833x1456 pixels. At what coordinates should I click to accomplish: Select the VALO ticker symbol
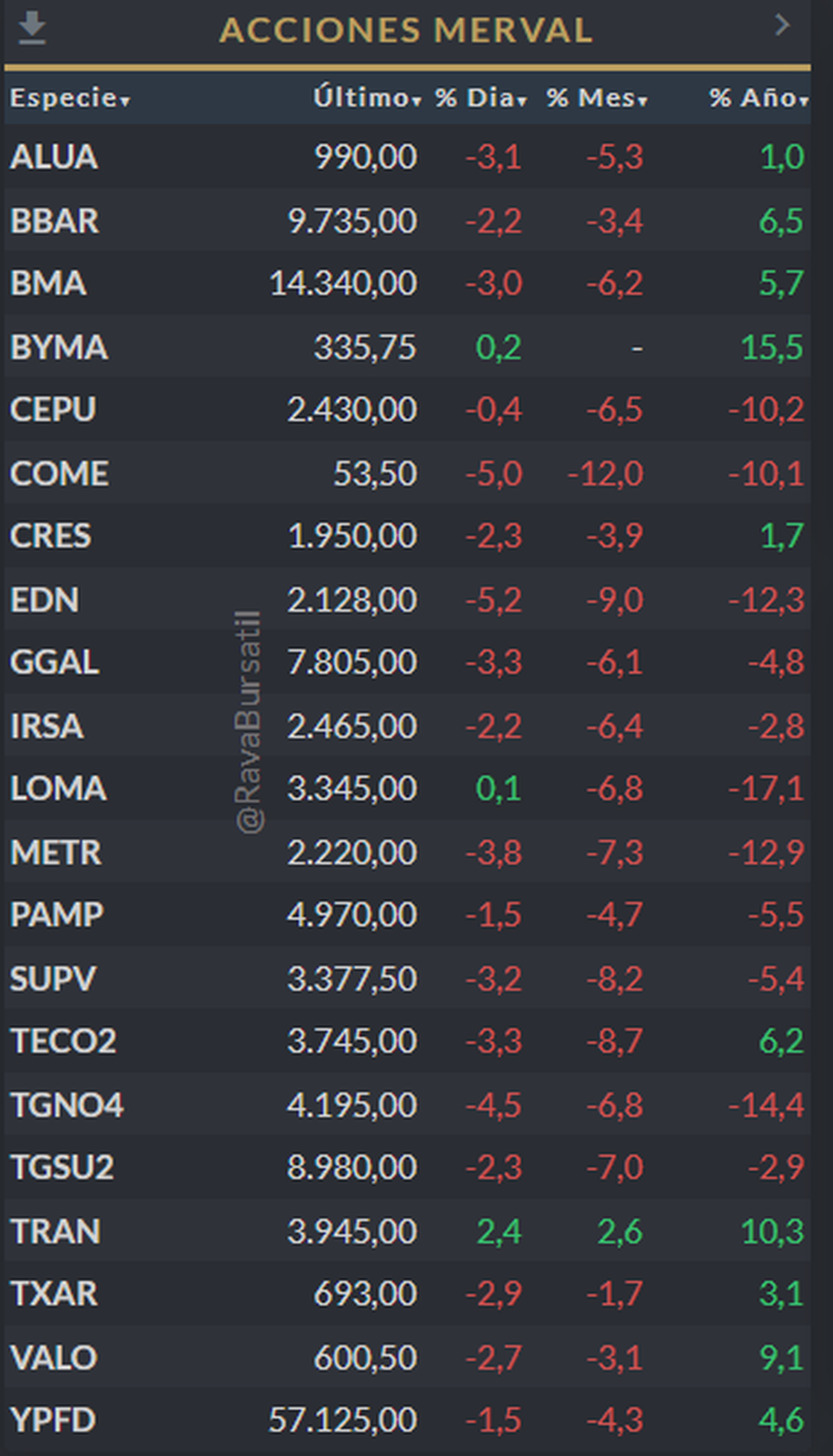53,1358
